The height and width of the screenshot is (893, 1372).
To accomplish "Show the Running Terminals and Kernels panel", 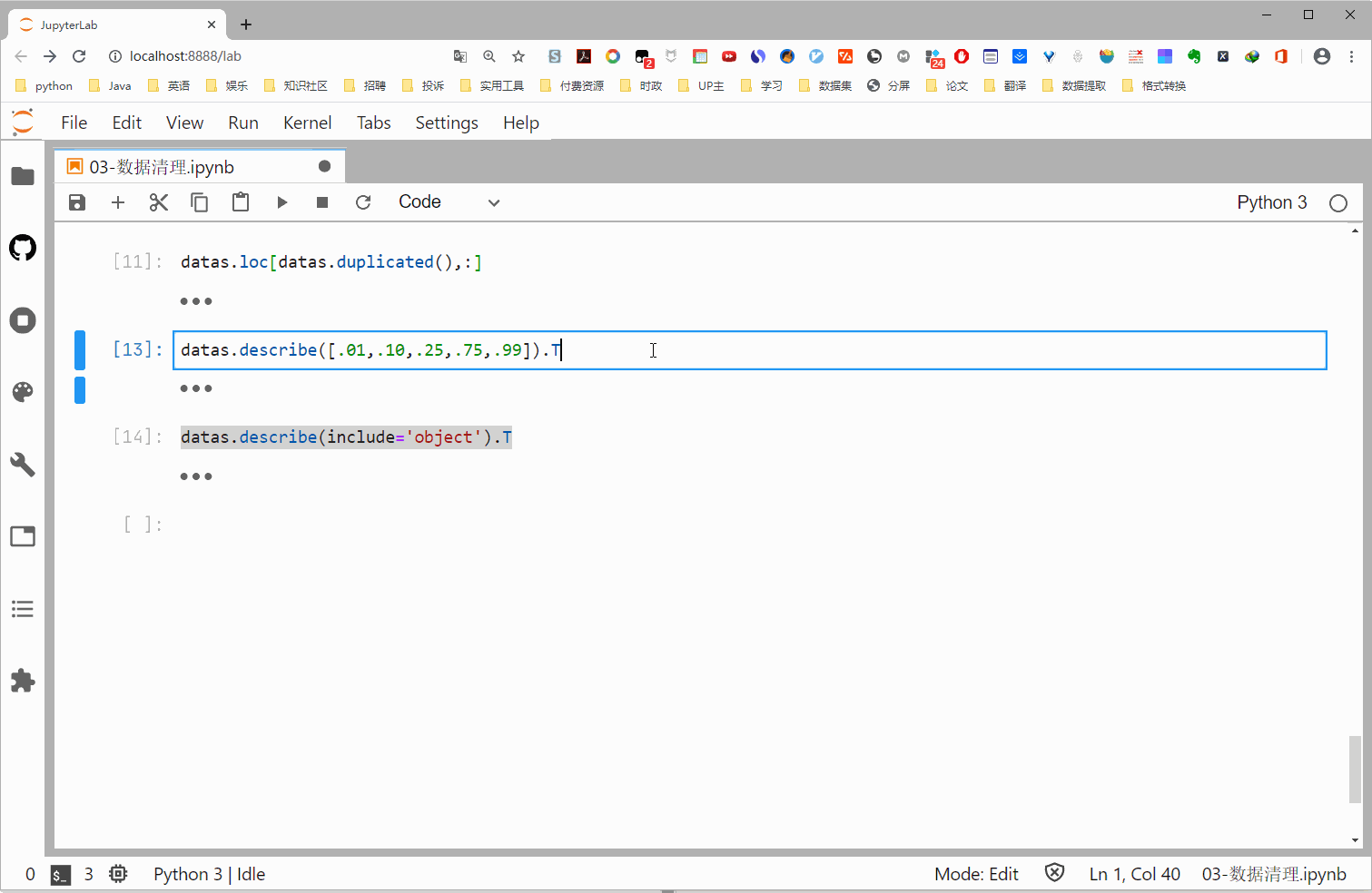I will pyautogui.click(x=23, y=320).
